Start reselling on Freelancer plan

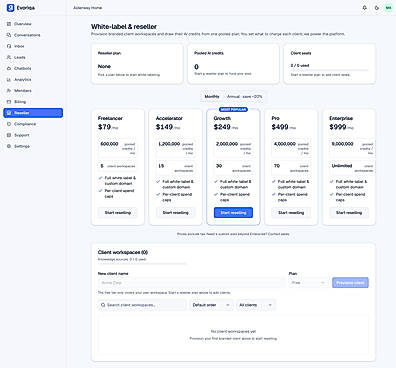(x=118, y=213)
